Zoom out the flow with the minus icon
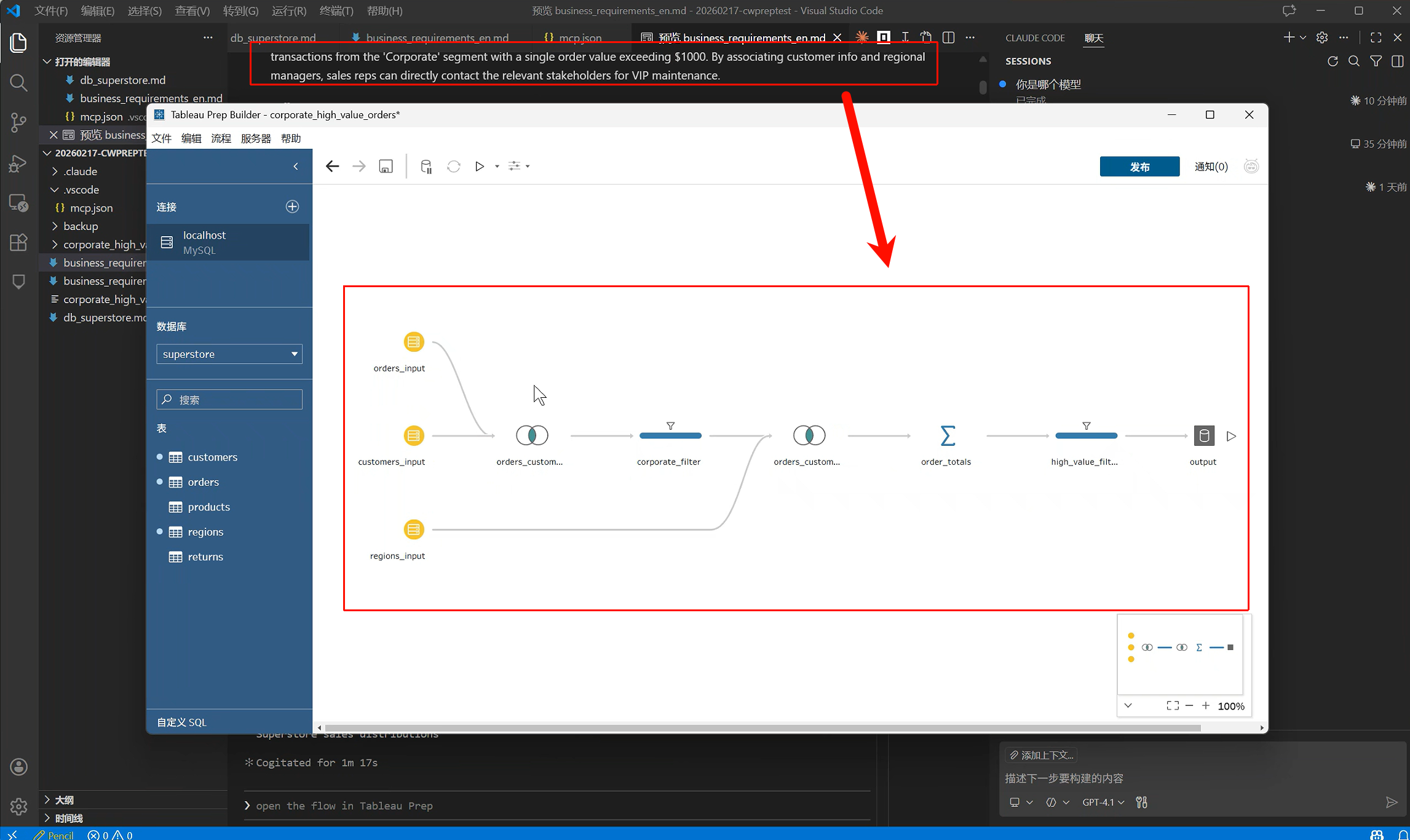This screenshot has width=1410, height=840. coord(1189,705)
